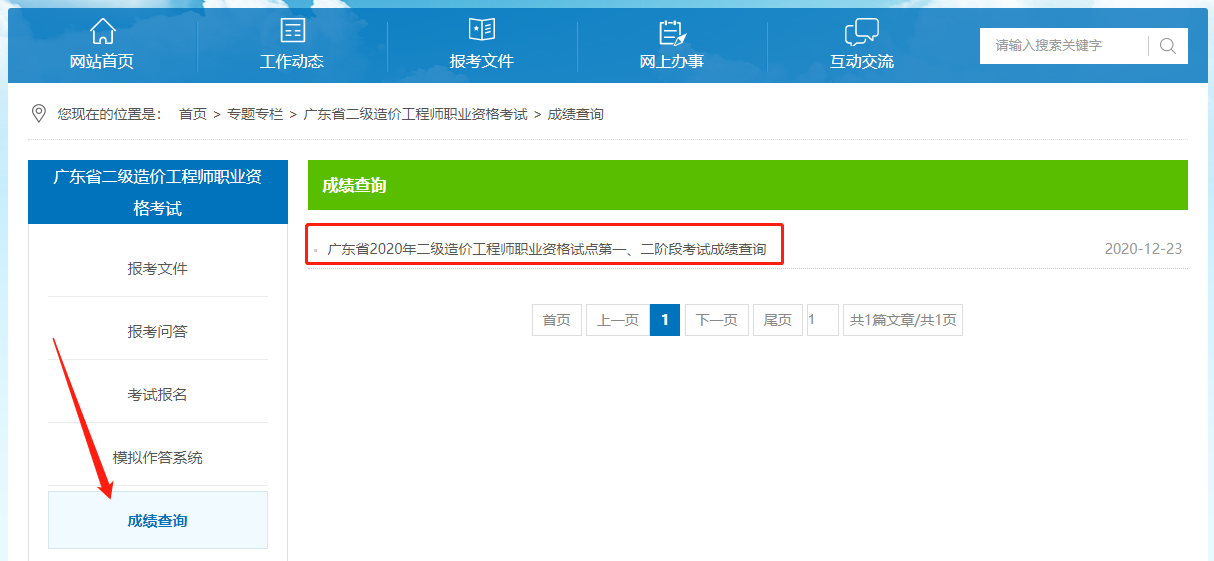The height and width of the screenshot is (561, 1214).
Task: Open 模拟作答系统 from the sidebar
Action: pos(157,457)
